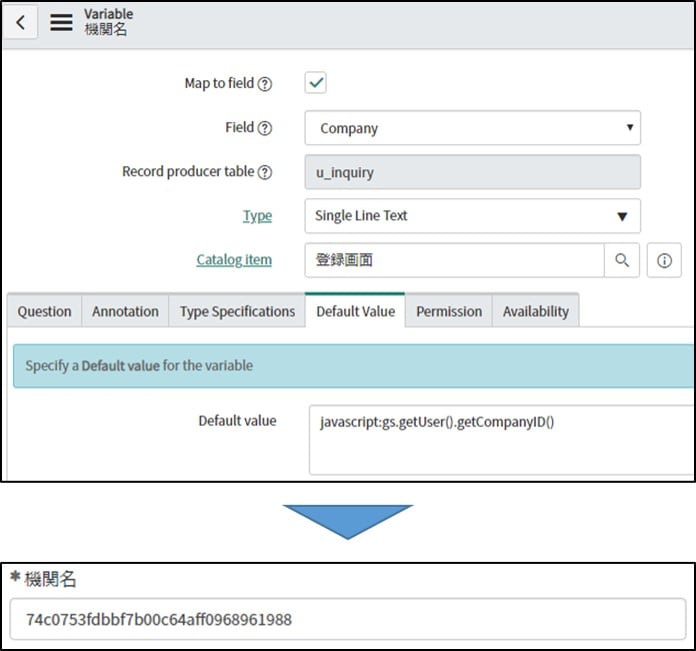Screen dimensions: 696x651
Task: Open the Availability tab
Action: [536, 312]
